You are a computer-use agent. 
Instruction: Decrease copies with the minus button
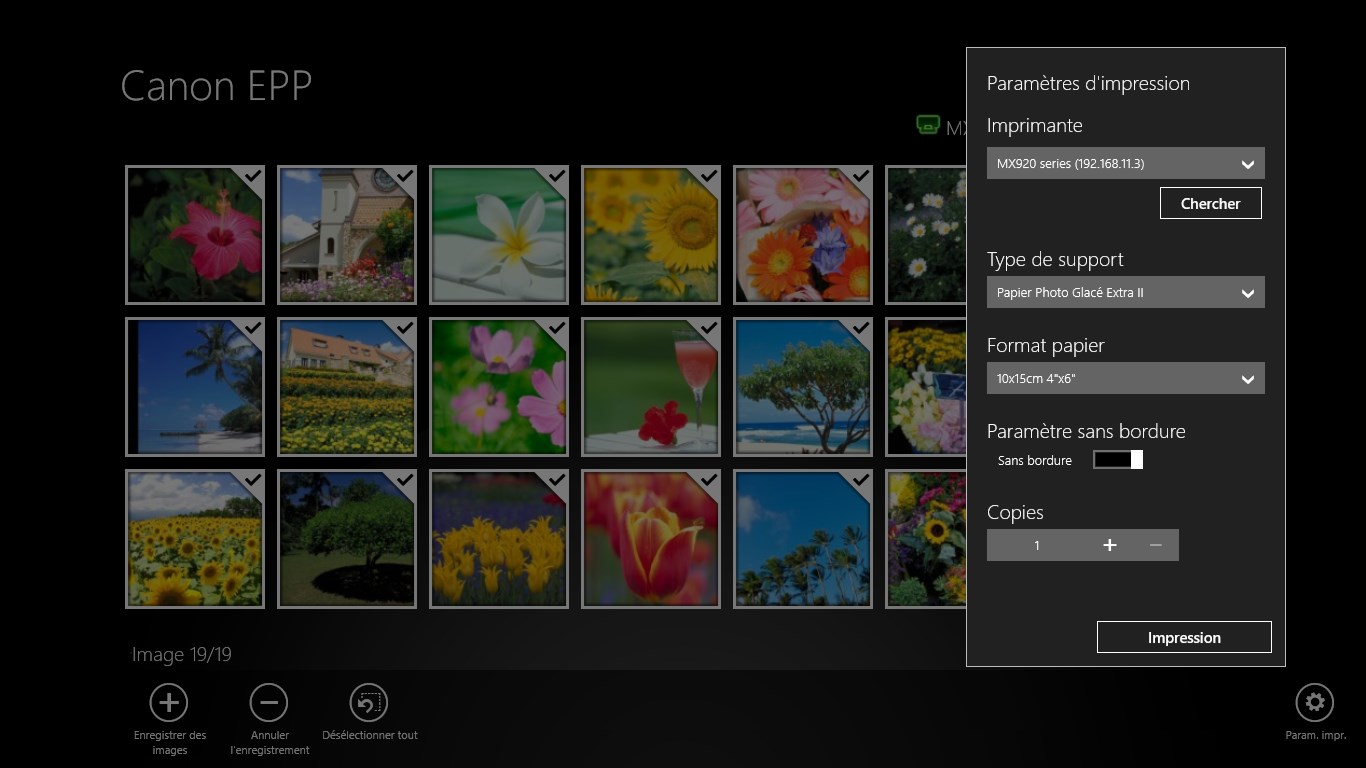coord(1156,545)
